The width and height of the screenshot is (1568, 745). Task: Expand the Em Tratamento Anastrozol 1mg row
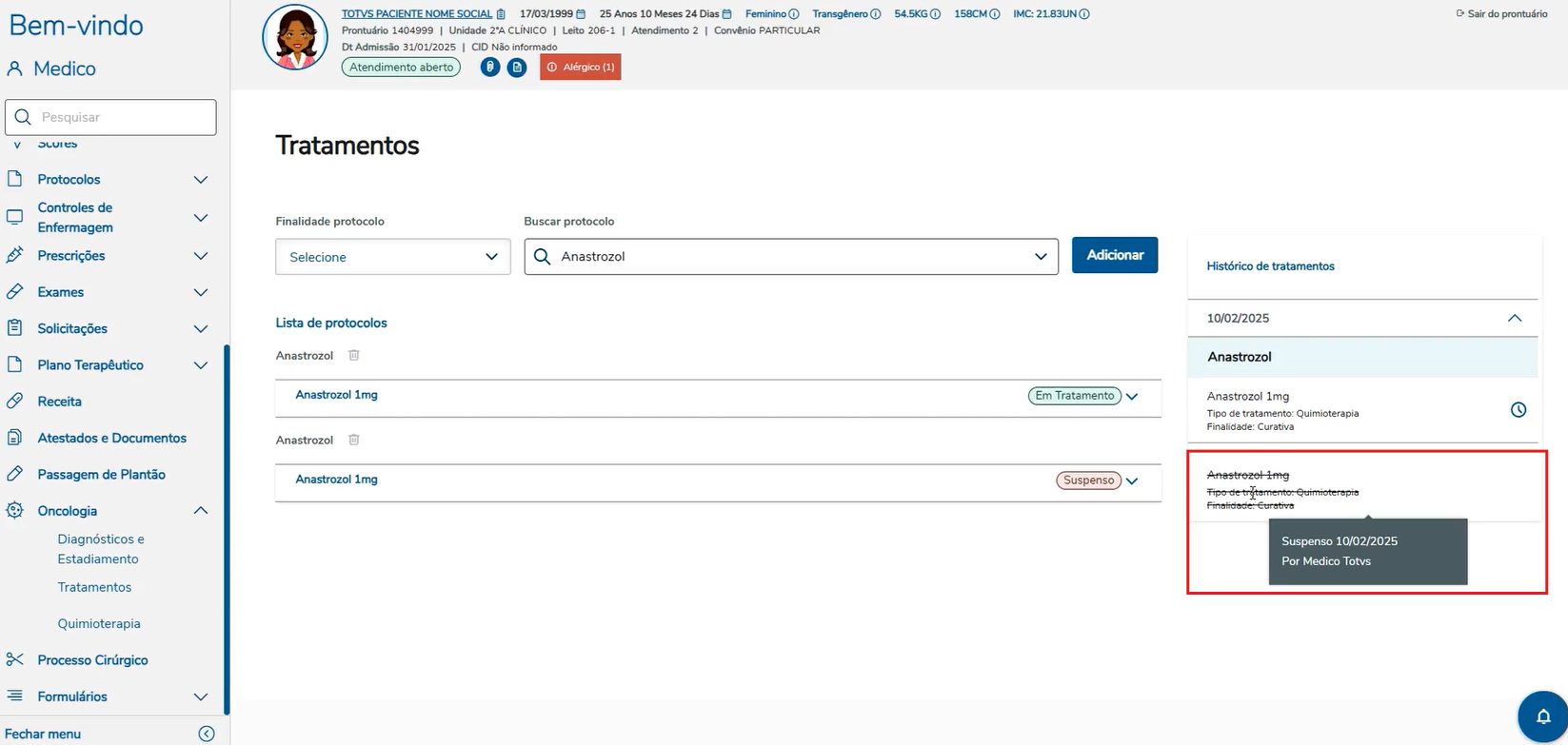pyautogui.click(x=1132, y=397)
